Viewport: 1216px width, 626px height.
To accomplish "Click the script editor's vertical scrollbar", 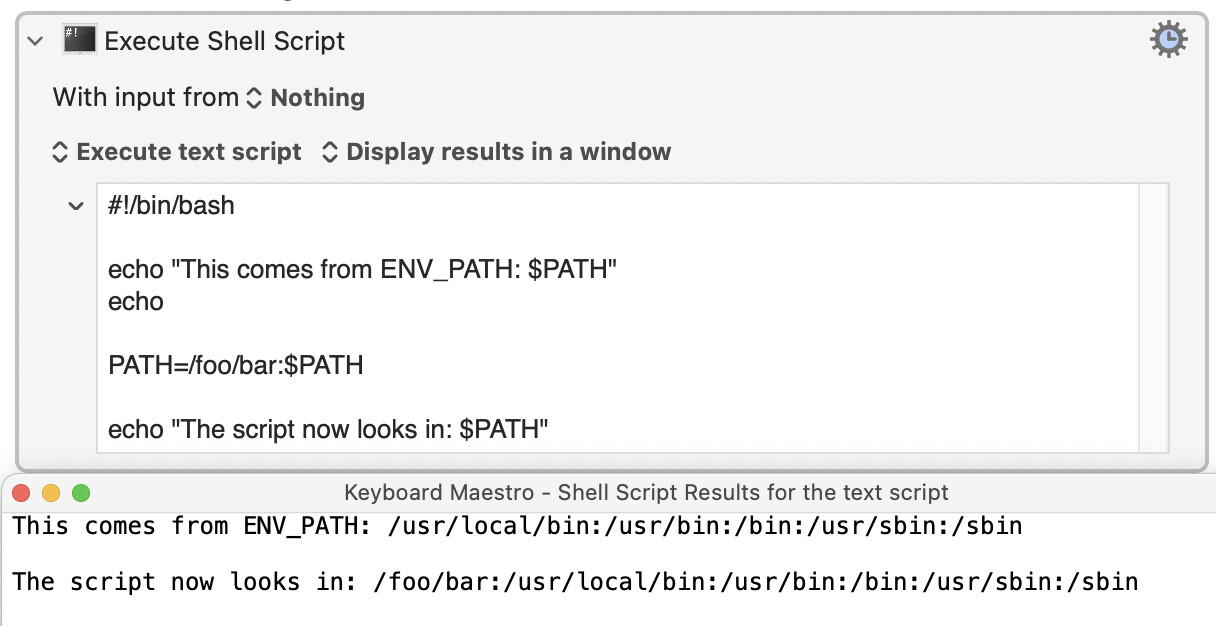I will coord(1153,318).
